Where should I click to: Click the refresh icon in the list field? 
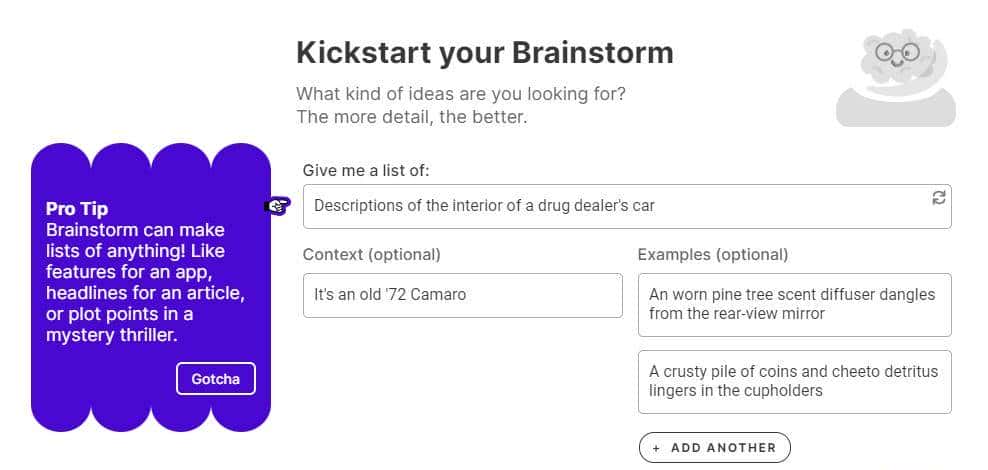tap(938, 198)
